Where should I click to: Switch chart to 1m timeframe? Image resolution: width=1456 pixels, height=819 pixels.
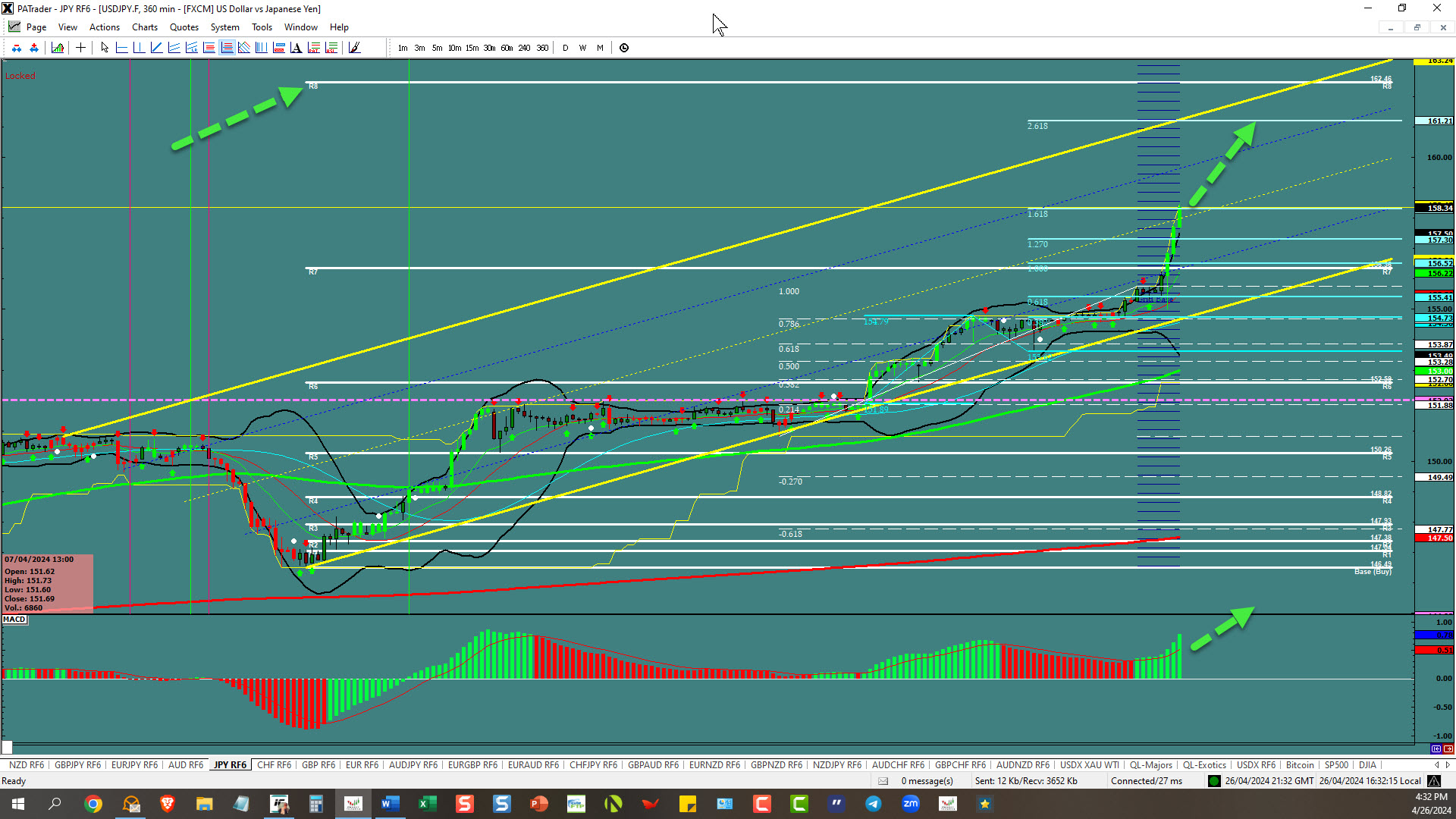click(x=403, y=48)
